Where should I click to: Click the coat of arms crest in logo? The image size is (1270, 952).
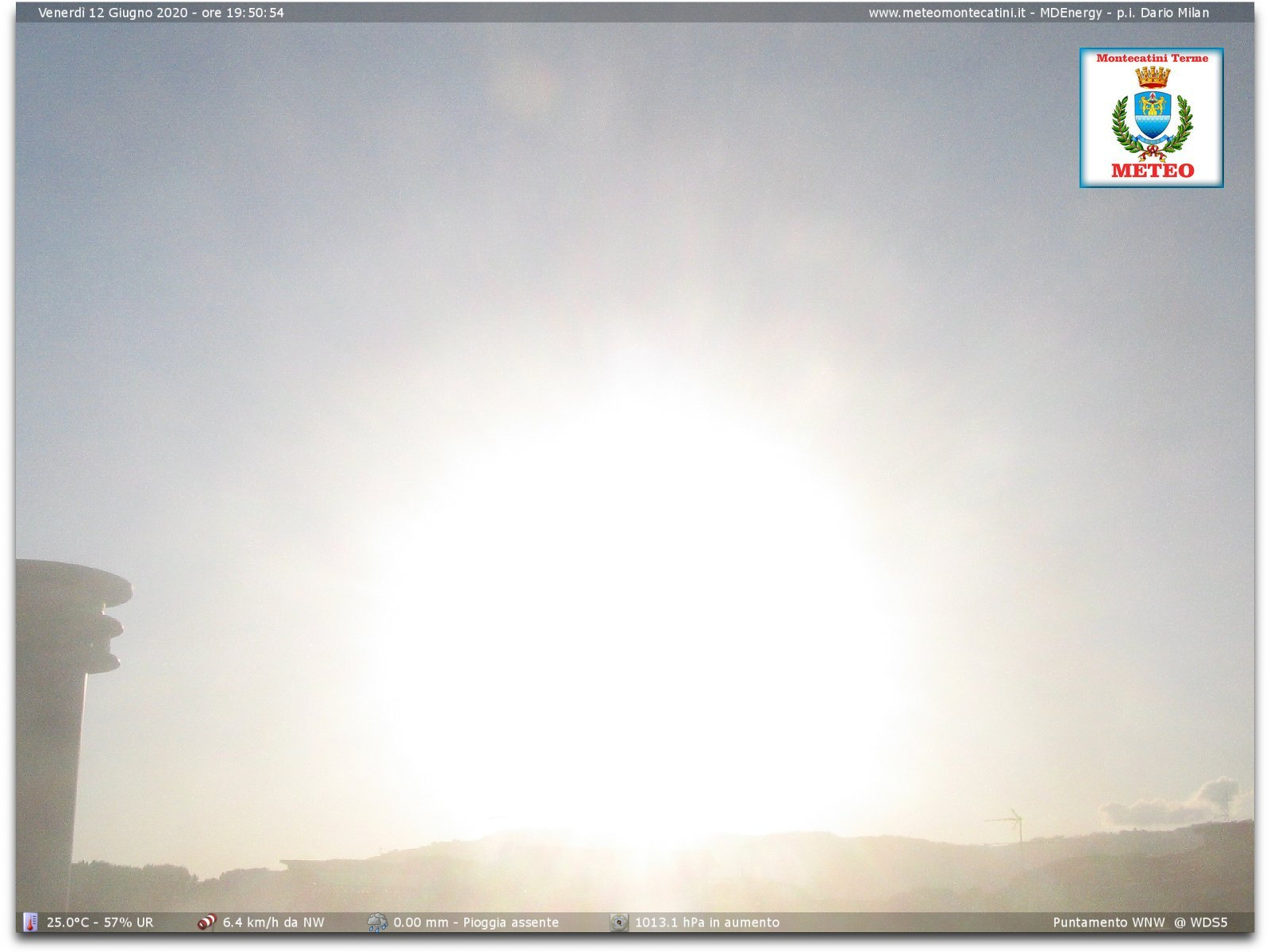point(1153,113)
